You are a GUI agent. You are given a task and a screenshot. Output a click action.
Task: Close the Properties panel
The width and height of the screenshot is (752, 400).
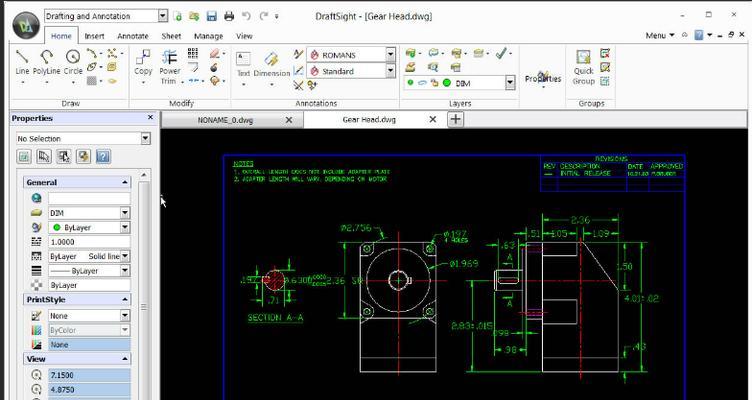(150, 117)
